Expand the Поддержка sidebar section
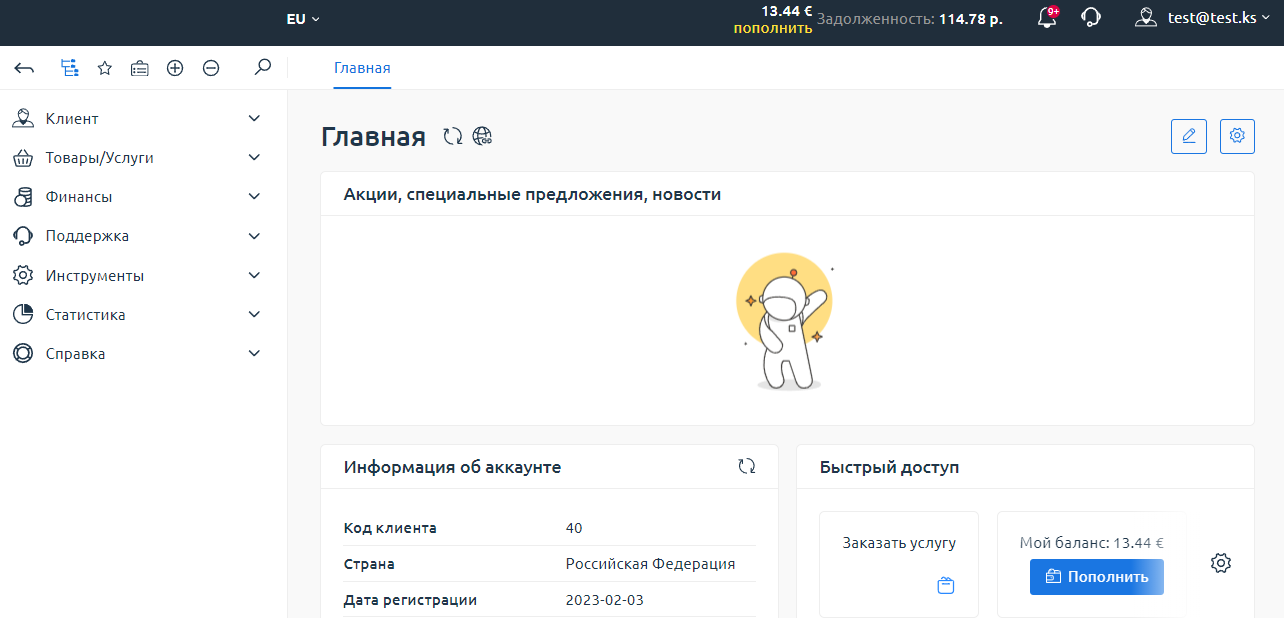 (x=136, y=236)
